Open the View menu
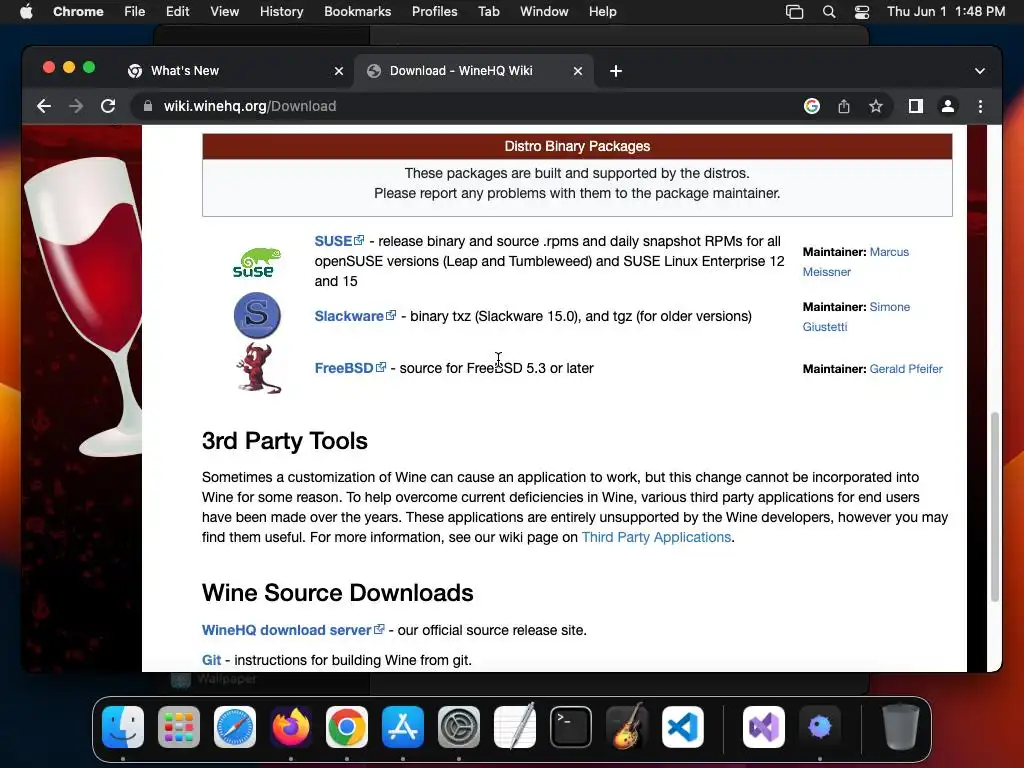The width and height of the screenshot is (1024, 768). coord(224,12)
